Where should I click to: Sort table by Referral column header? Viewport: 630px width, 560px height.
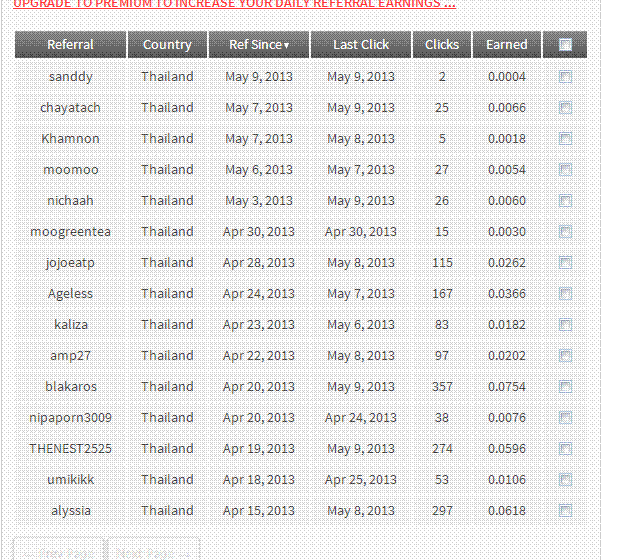(x=70, y=45)
